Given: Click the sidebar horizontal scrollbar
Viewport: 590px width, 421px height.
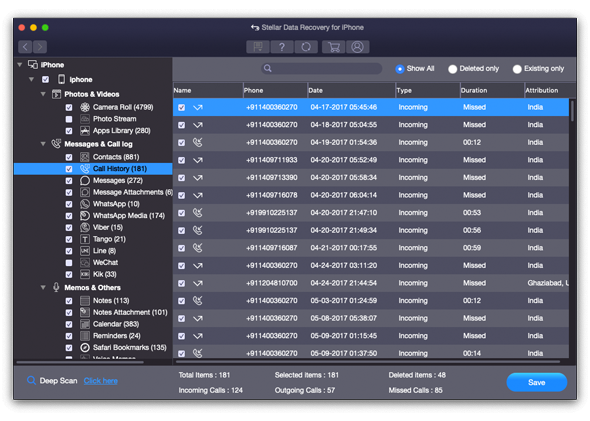Looking at the screenshot, I should (x=80, y=362).
